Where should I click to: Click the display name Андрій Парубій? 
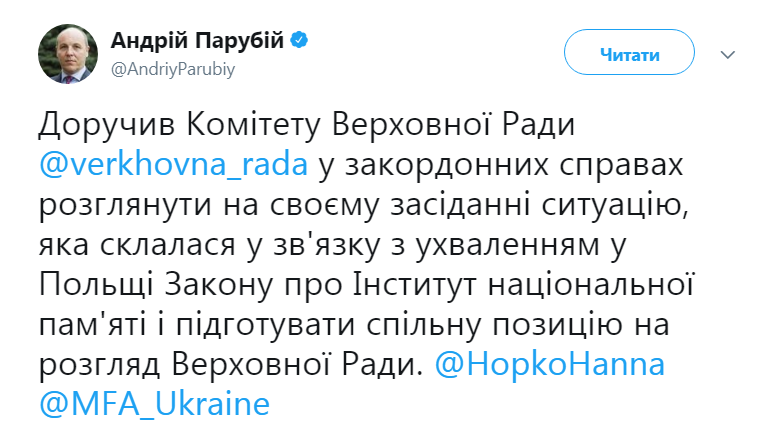pos(197,41)
